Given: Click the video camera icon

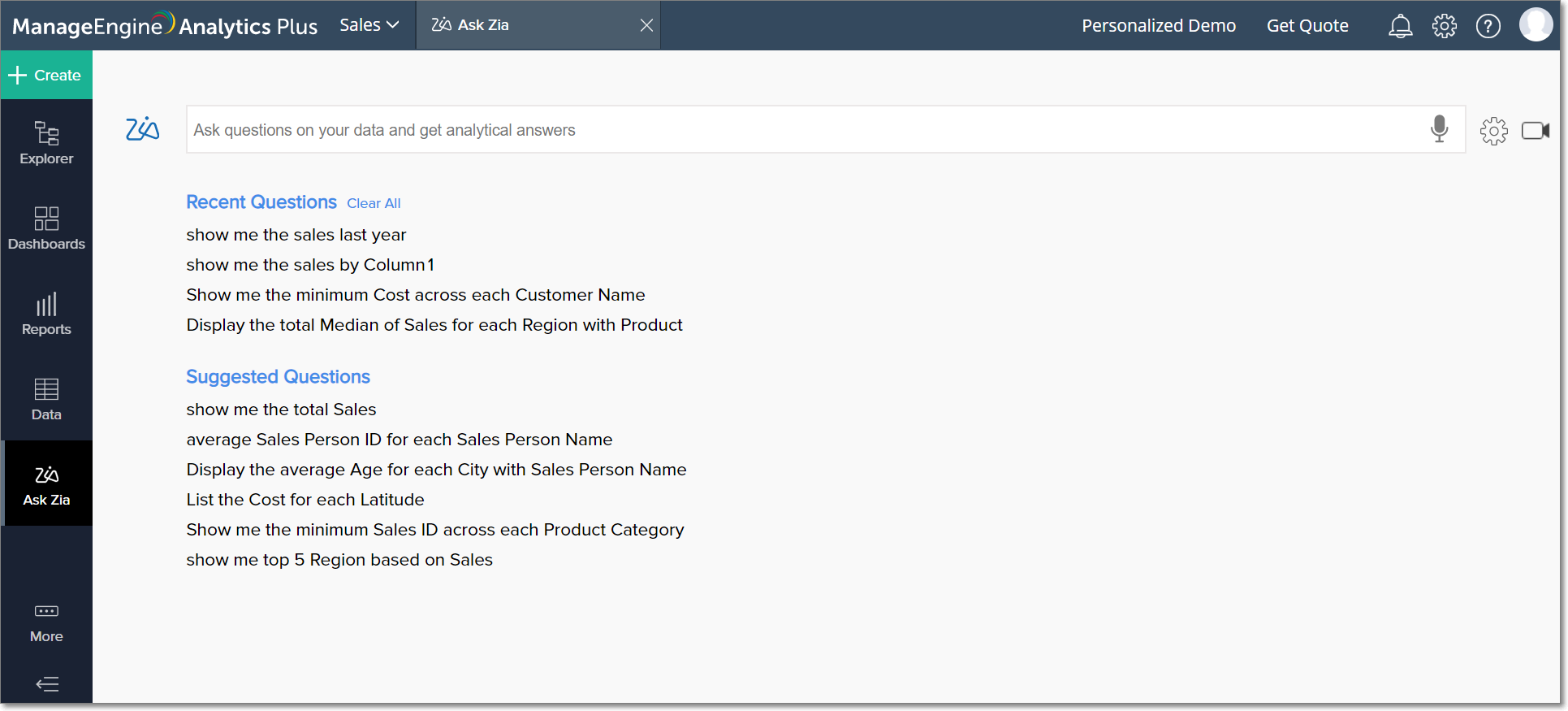Looking at the screenshot, I should [x=1535, y=130].
